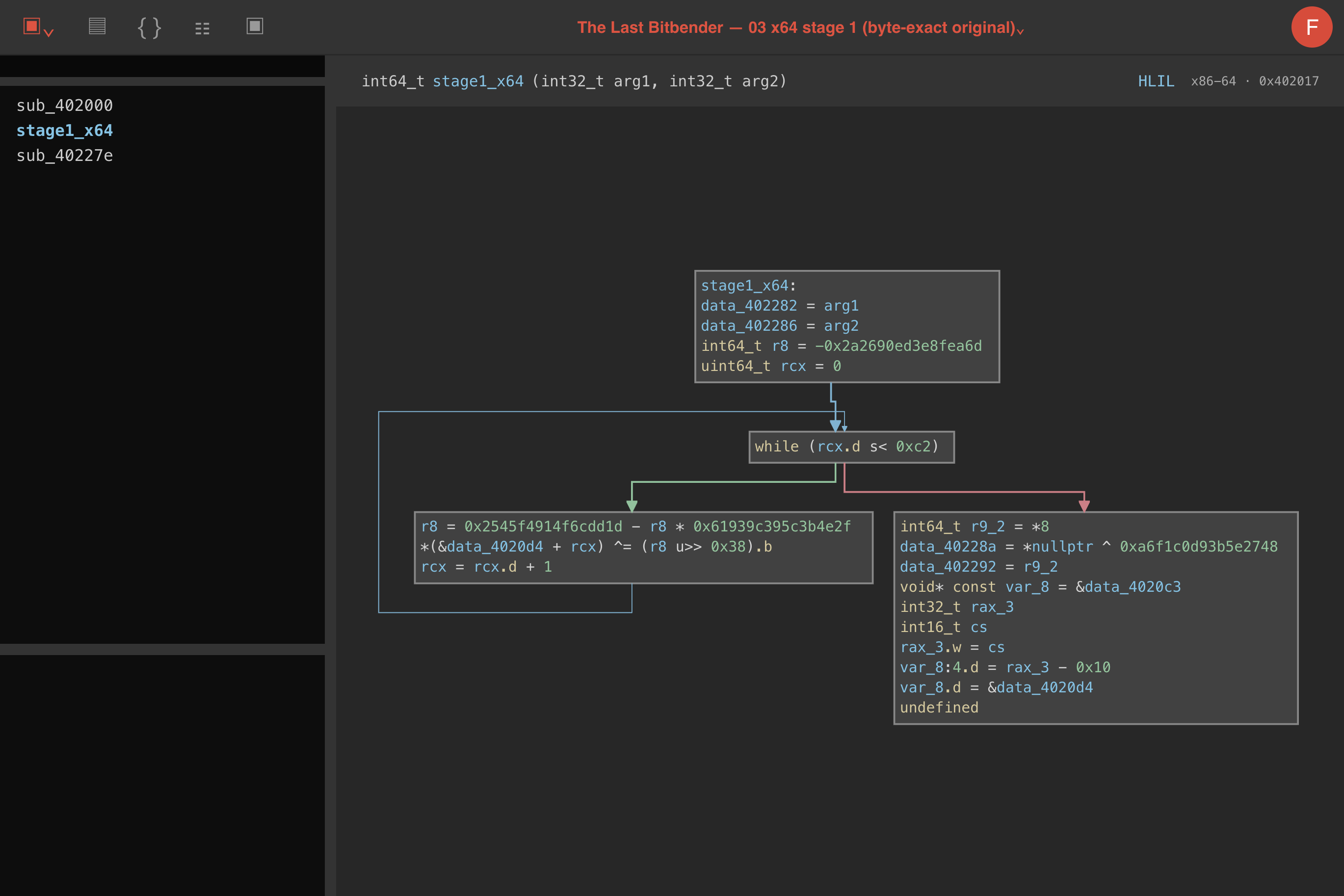Click data_4020d4 in var_8.d assignment
Screen dimensions: 1344x896
tap(1045, 687)
